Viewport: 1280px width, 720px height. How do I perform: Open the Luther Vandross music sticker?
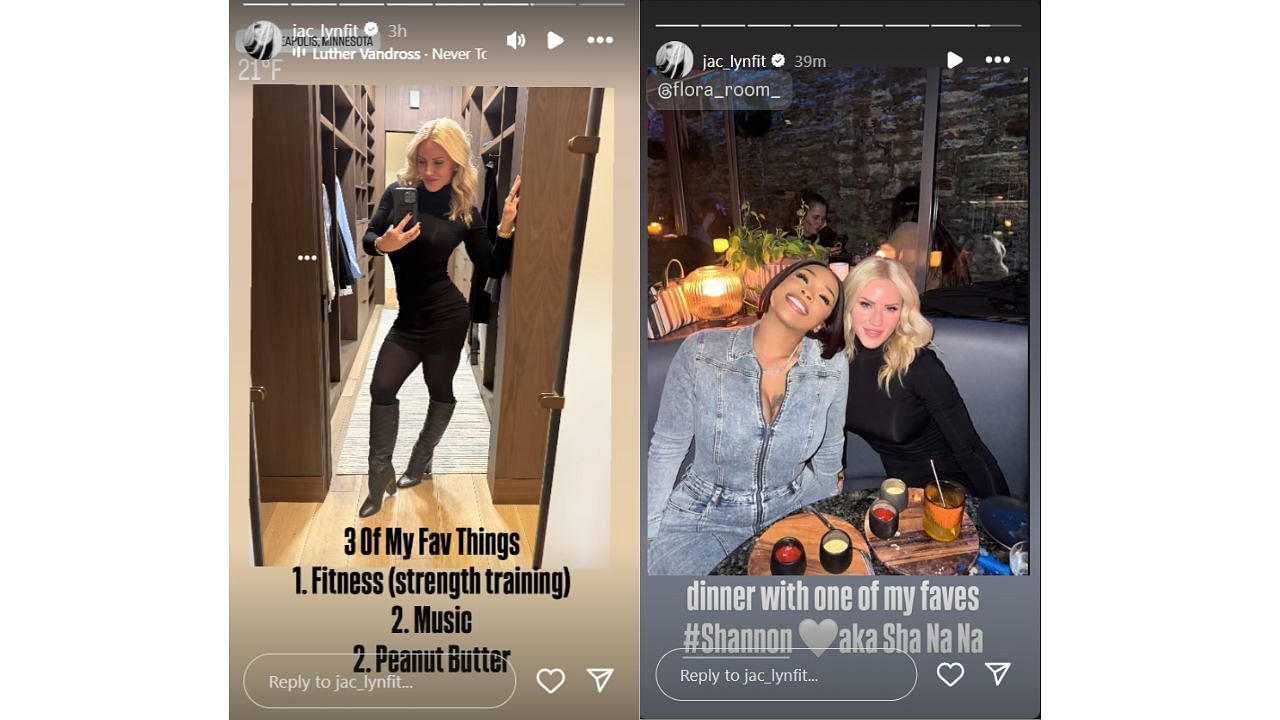pos(390,54)
